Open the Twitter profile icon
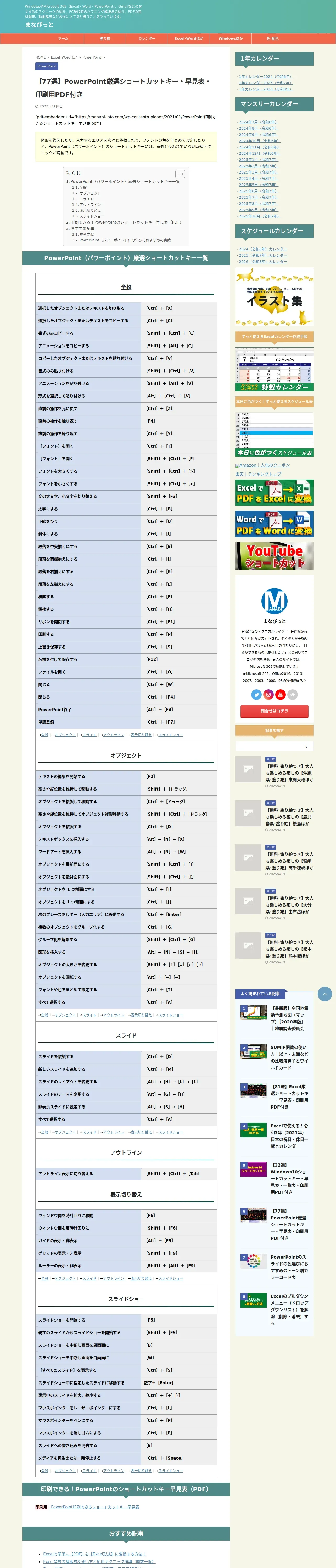This screenshot has height=1568, width=336. point(256,695)
